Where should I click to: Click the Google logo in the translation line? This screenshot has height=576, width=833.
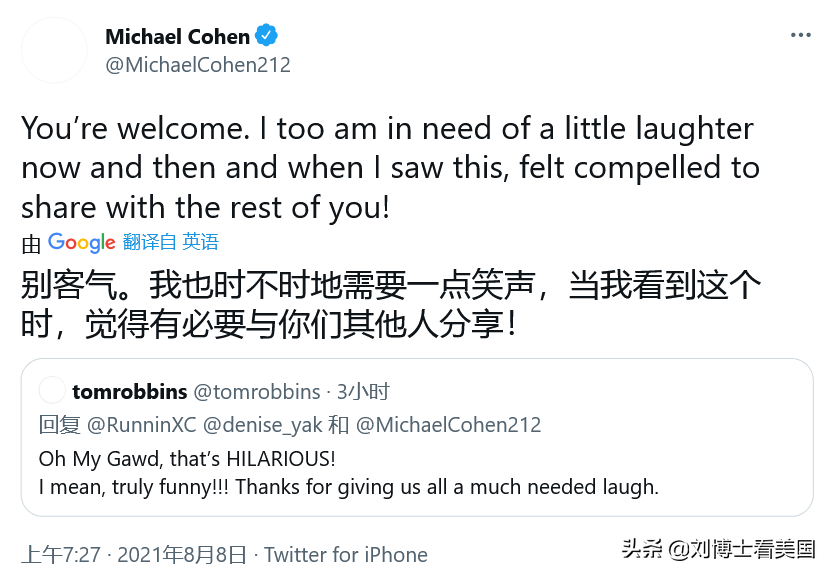coord(80,242)
